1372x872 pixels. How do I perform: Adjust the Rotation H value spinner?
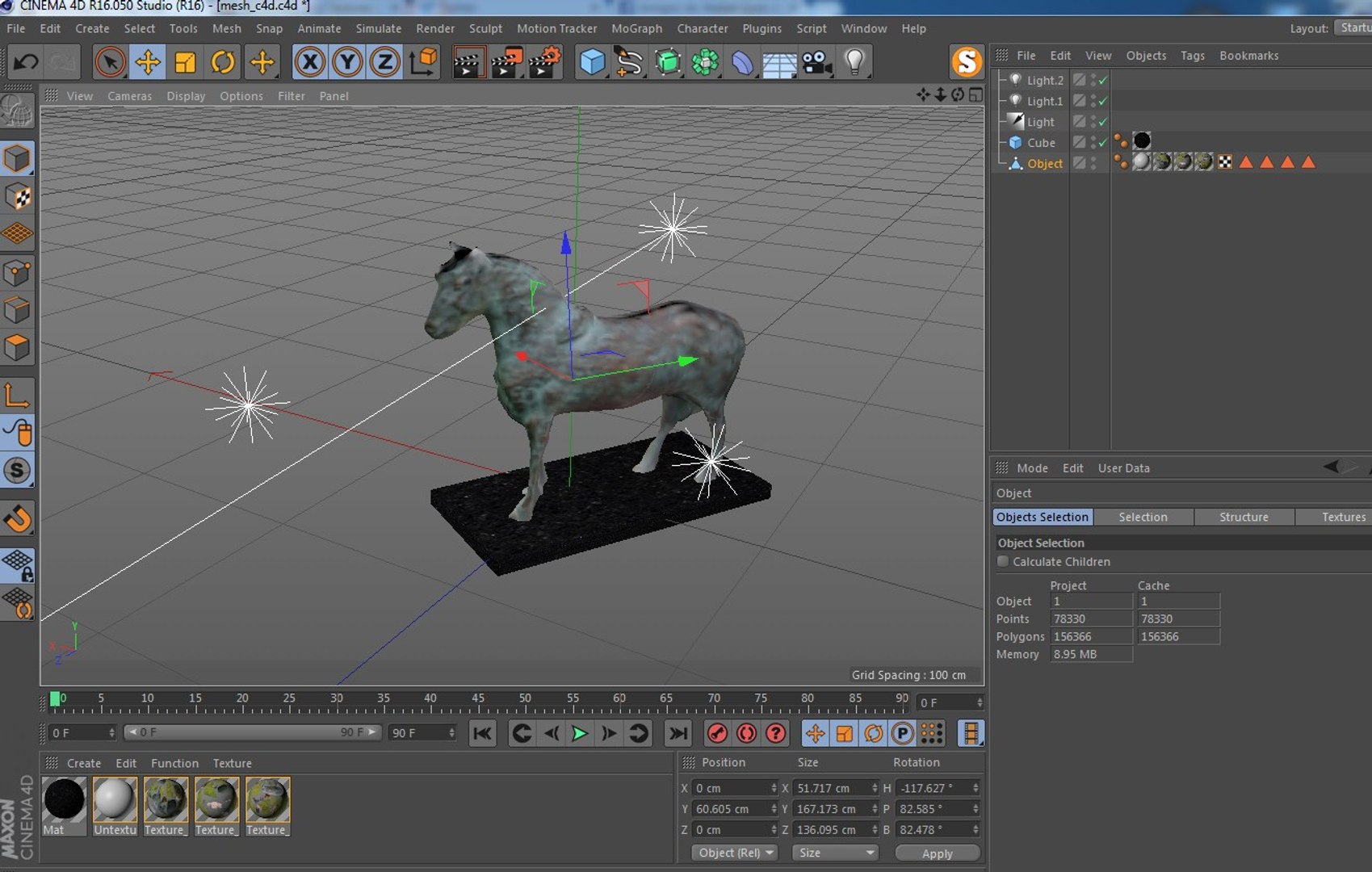pyautogui.click(x=975, y=787)
